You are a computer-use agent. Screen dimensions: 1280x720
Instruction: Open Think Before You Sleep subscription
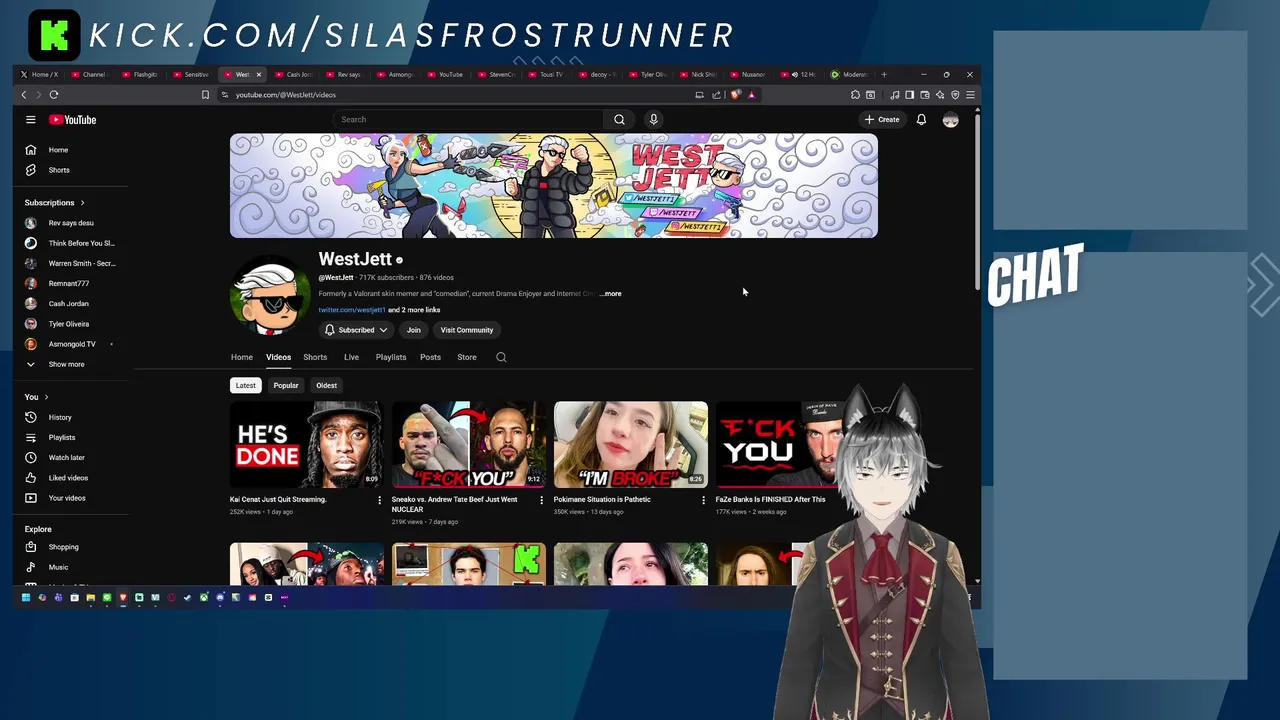(69, 243)
